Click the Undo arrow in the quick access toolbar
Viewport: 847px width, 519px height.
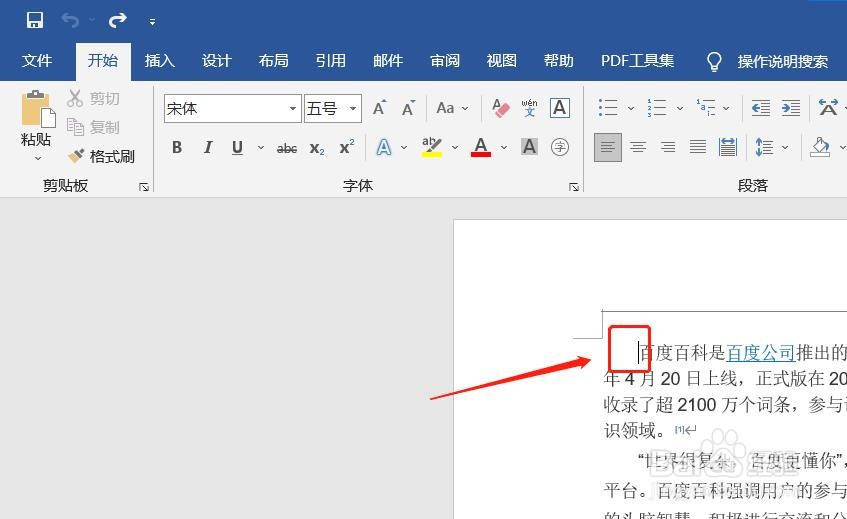click(x=70, y=21)
